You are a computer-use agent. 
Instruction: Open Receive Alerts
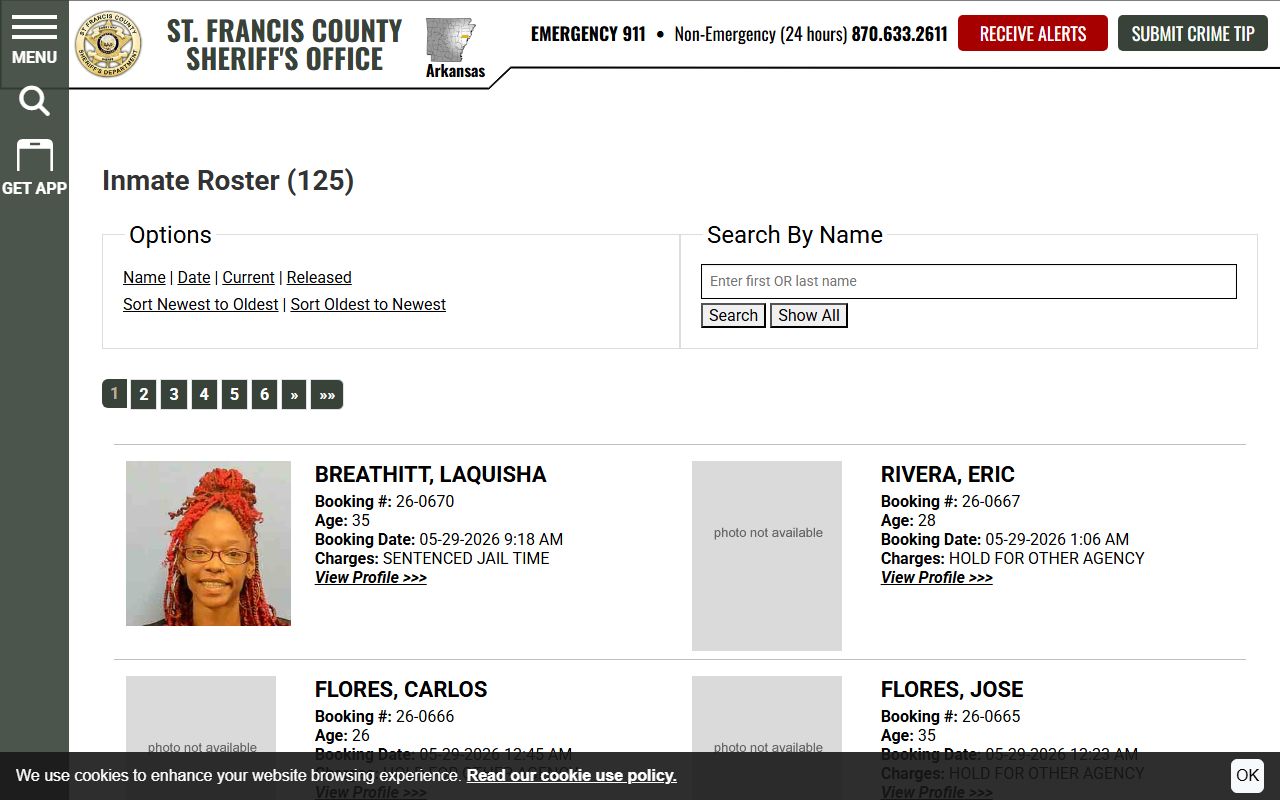pyautogui.click(x=1032, y=33)
